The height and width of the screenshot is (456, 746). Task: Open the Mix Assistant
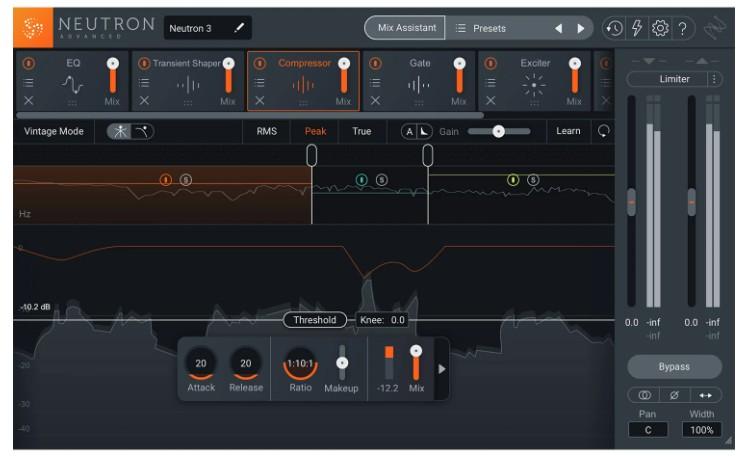[x=405, y=28]
